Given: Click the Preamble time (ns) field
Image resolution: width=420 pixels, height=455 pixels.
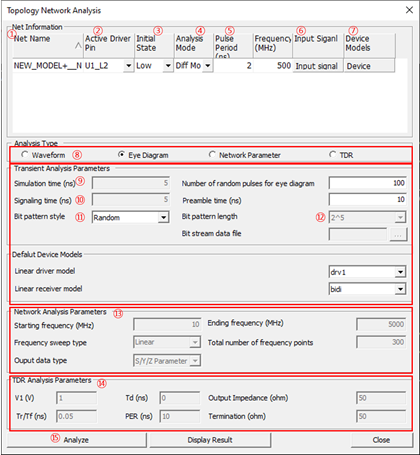Looking at the screenshot, I should point(367,200).
